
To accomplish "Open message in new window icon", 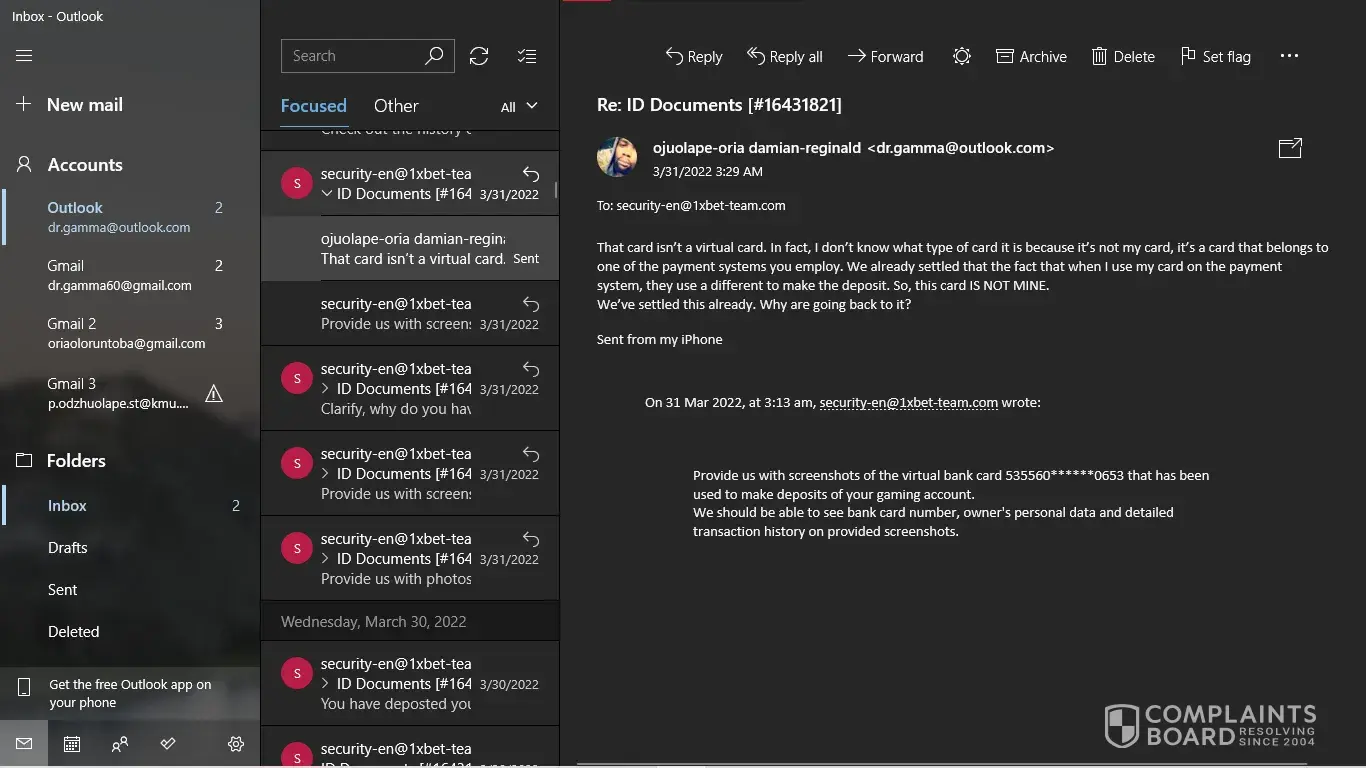I will click(1290, 148).
